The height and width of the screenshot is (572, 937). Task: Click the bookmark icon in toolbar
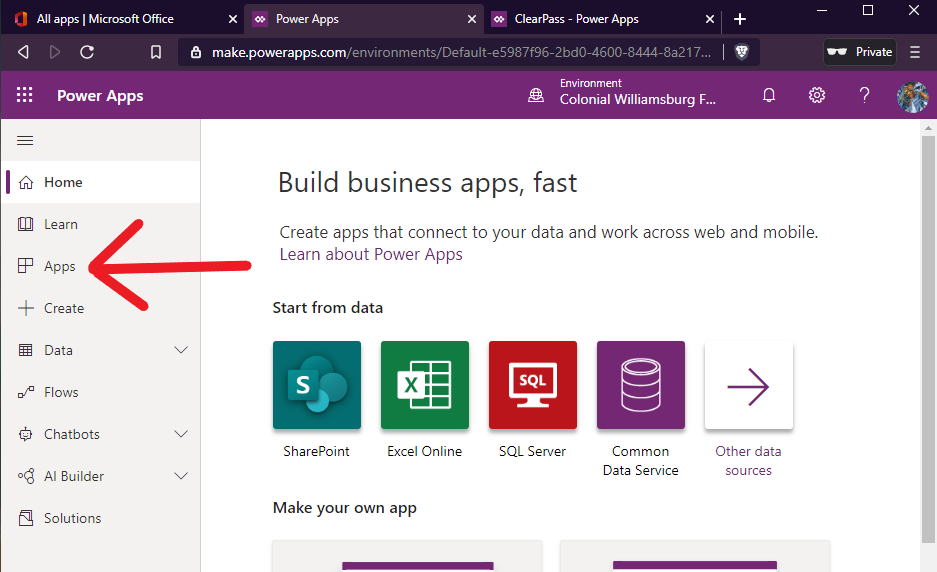(156, 52)
